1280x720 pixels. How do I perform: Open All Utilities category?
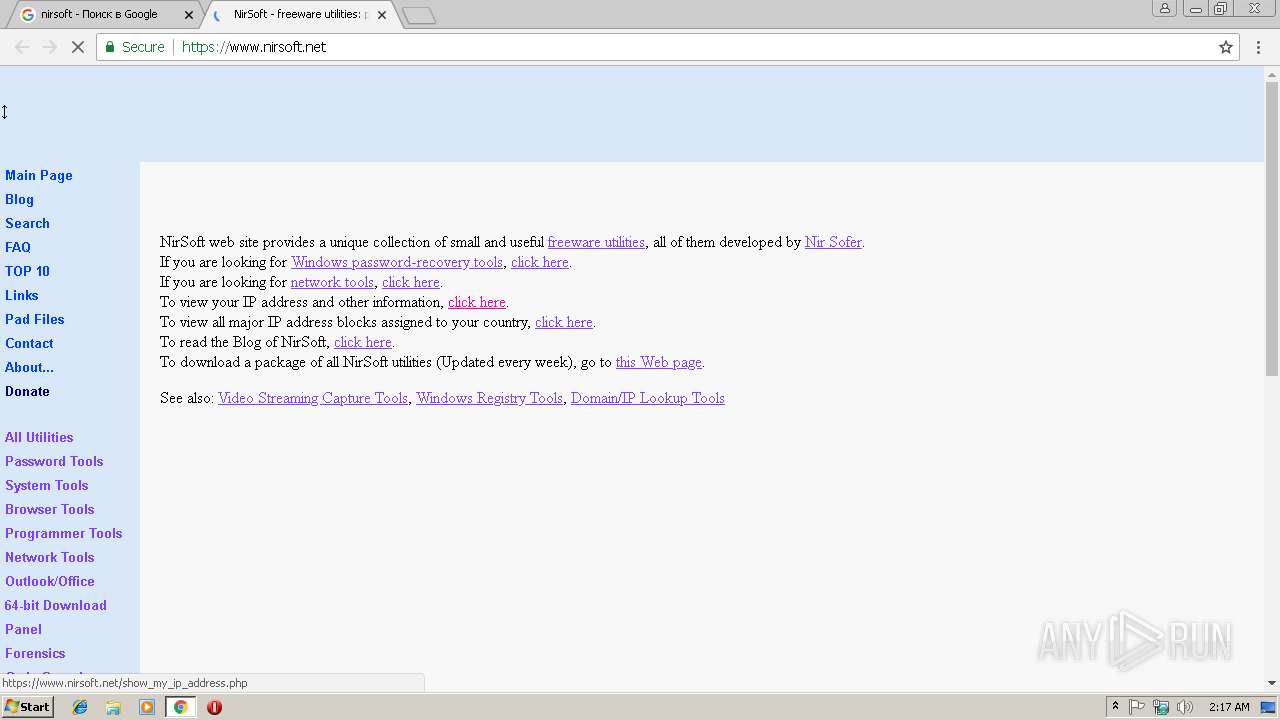(39, 437)
